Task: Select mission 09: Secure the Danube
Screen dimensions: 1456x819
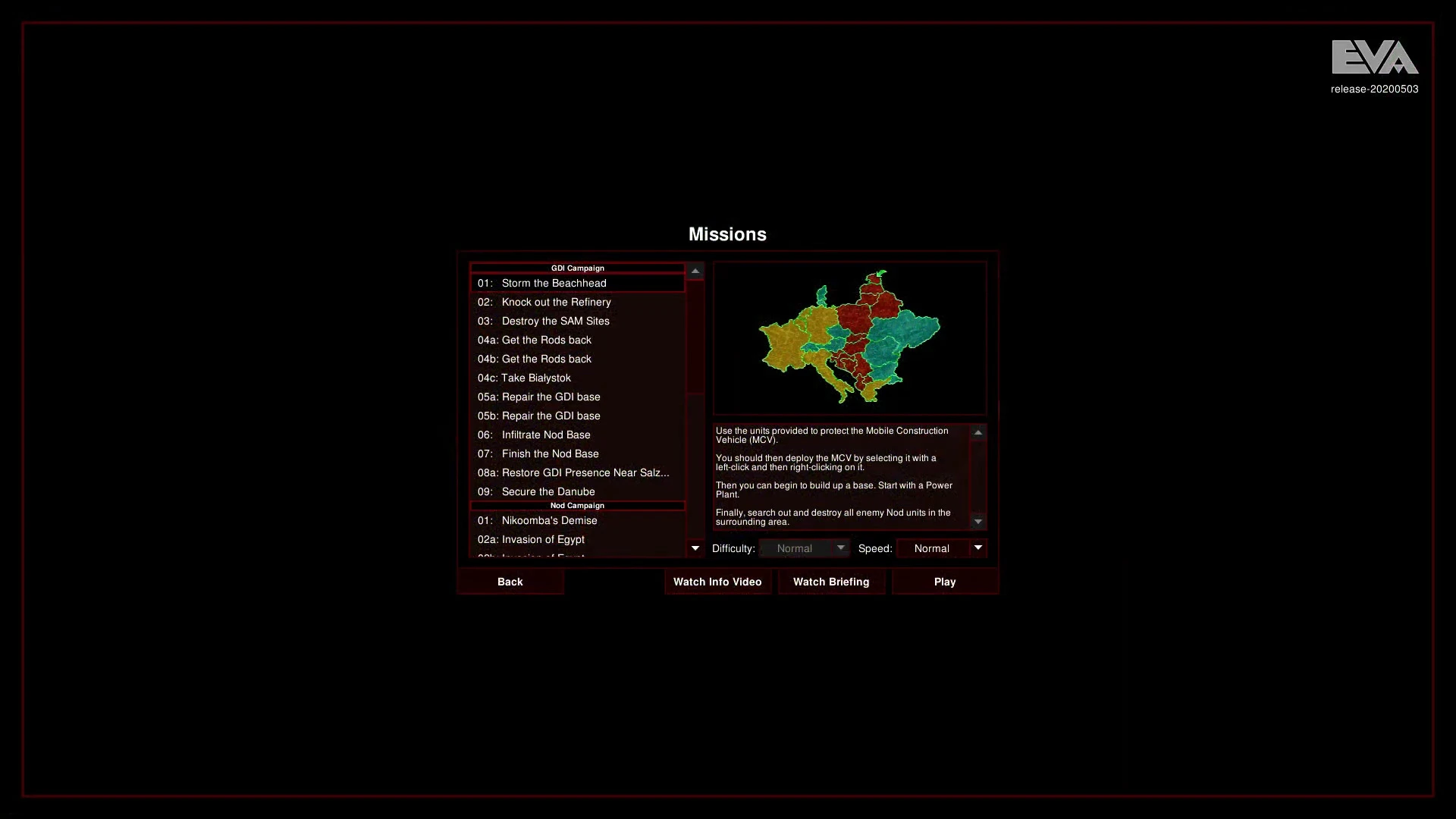Action: click(576, 491)
